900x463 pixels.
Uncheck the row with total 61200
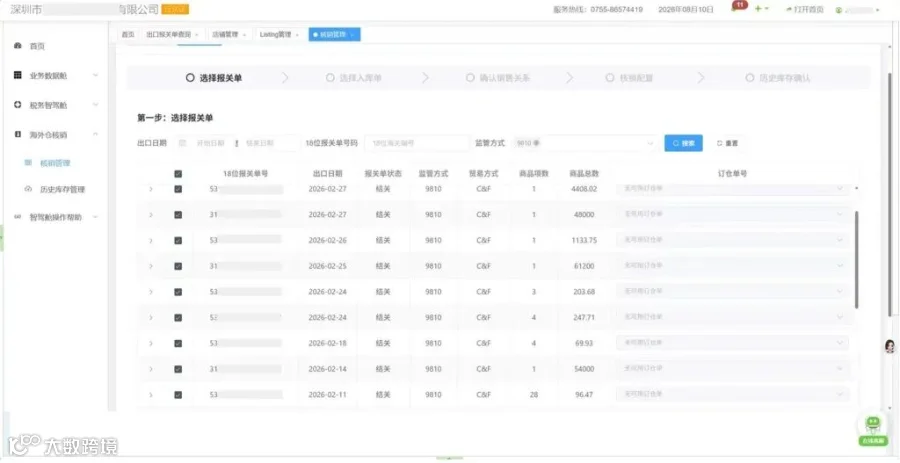click(178, 266)
